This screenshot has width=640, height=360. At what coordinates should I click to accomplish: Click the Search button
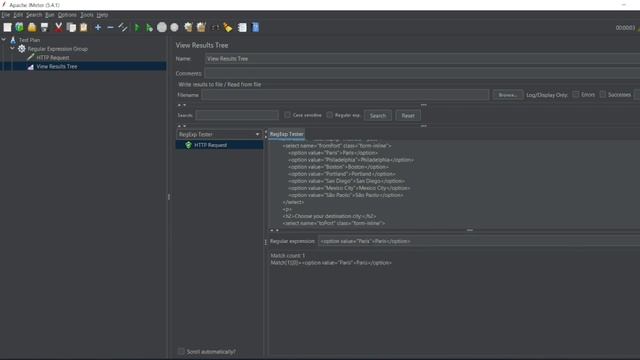click(x=378, y=116)
